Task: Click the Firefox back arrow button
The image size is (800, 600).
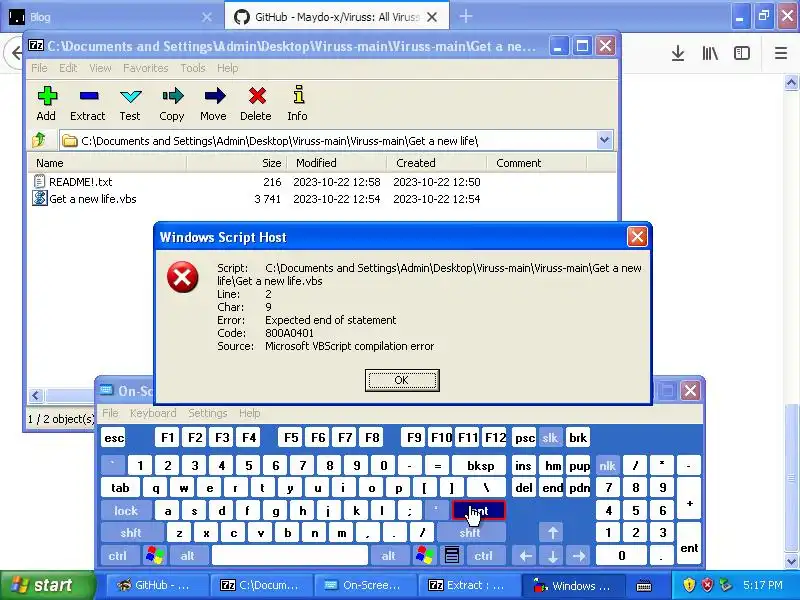Action: point(15,53)
